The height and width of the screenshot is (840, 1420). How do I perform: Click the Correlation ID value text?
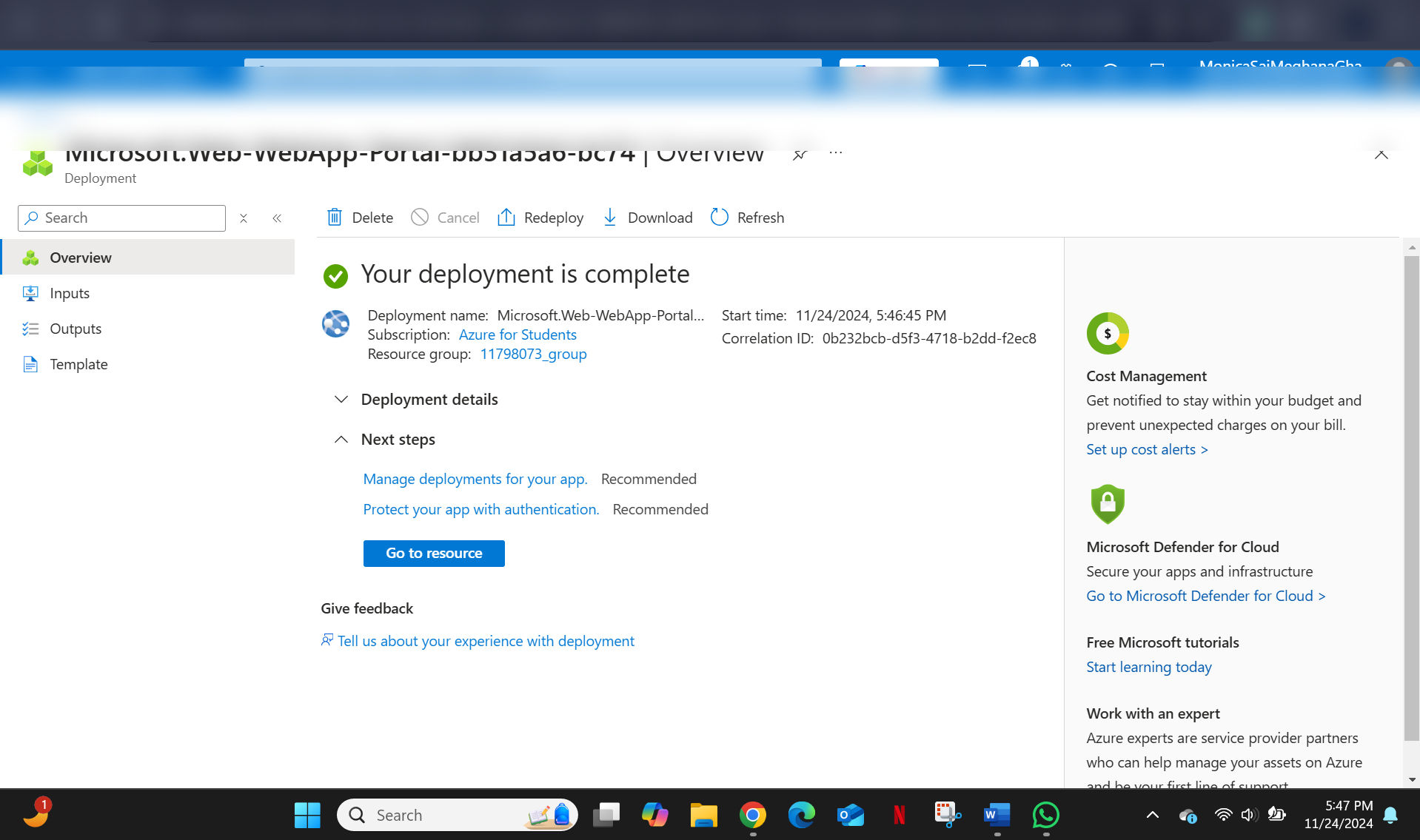tap(929, 338)
